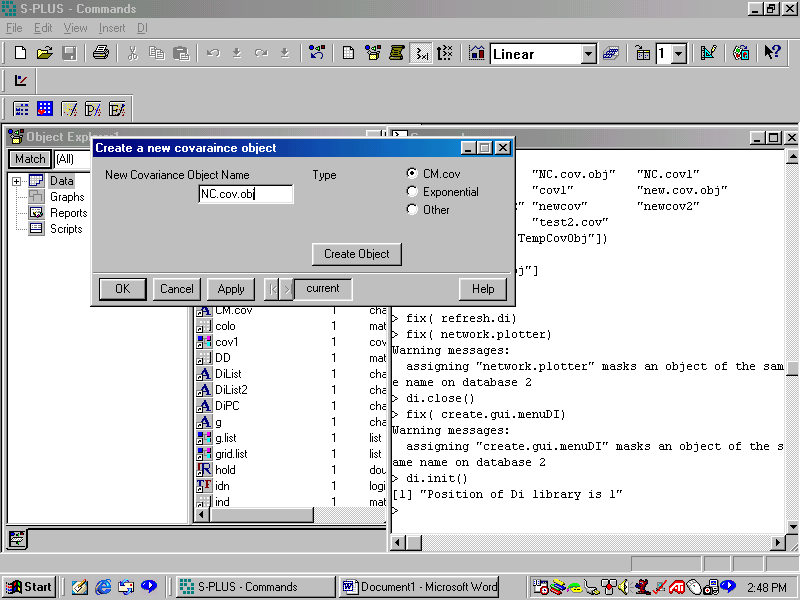
Task: Click the New Covariance Object Name field
Action: click(x=246, y=194)
